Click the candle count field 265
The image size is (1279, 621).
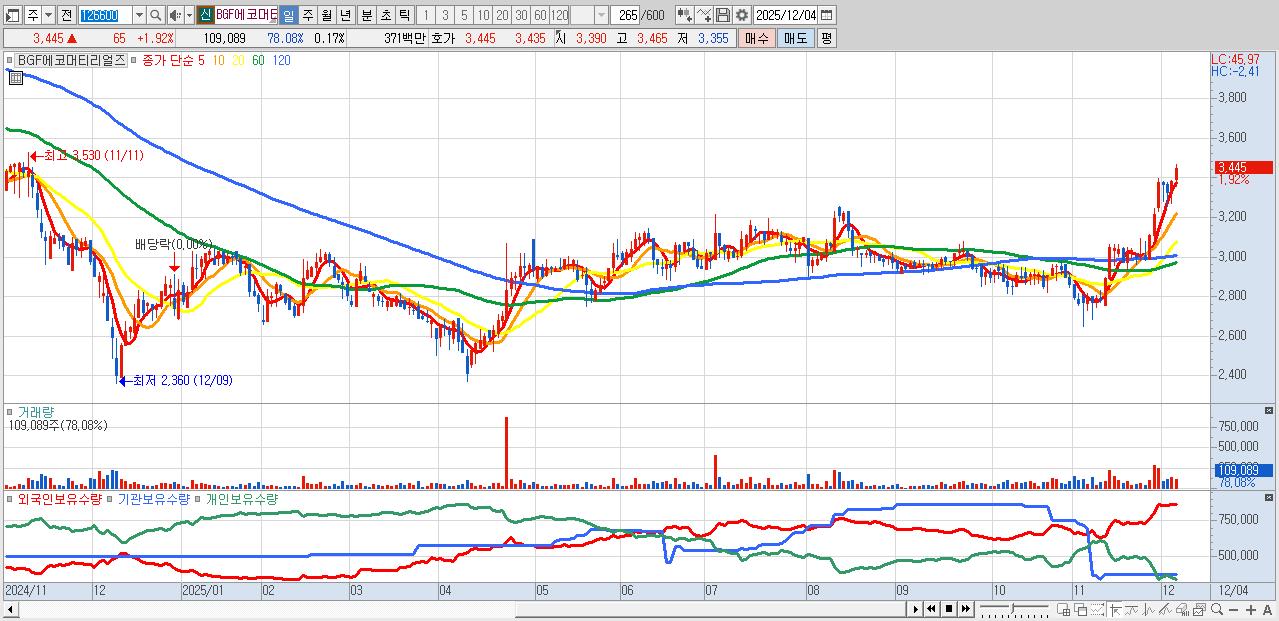click(626, 15)
